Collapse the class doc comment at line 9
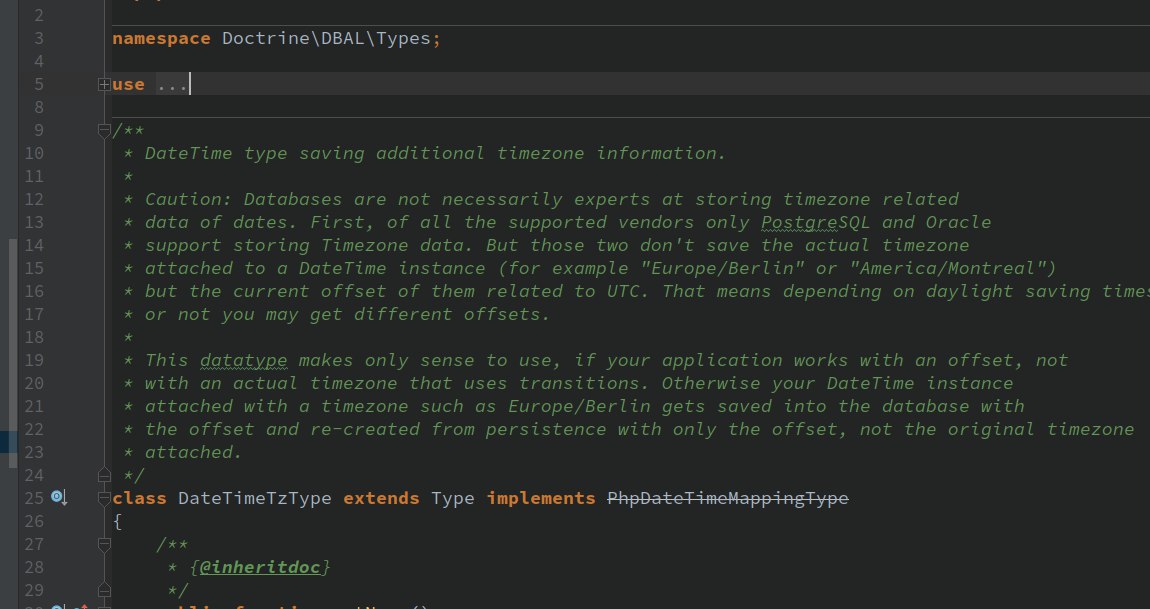This screenshot has width=1150, height=609. coord(104,131)
